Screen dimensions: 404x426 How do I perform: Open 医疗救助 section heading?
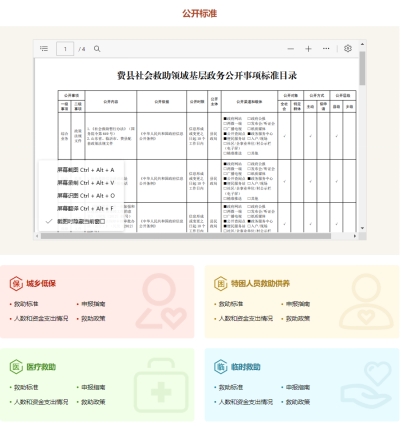[x=41, y=367]
